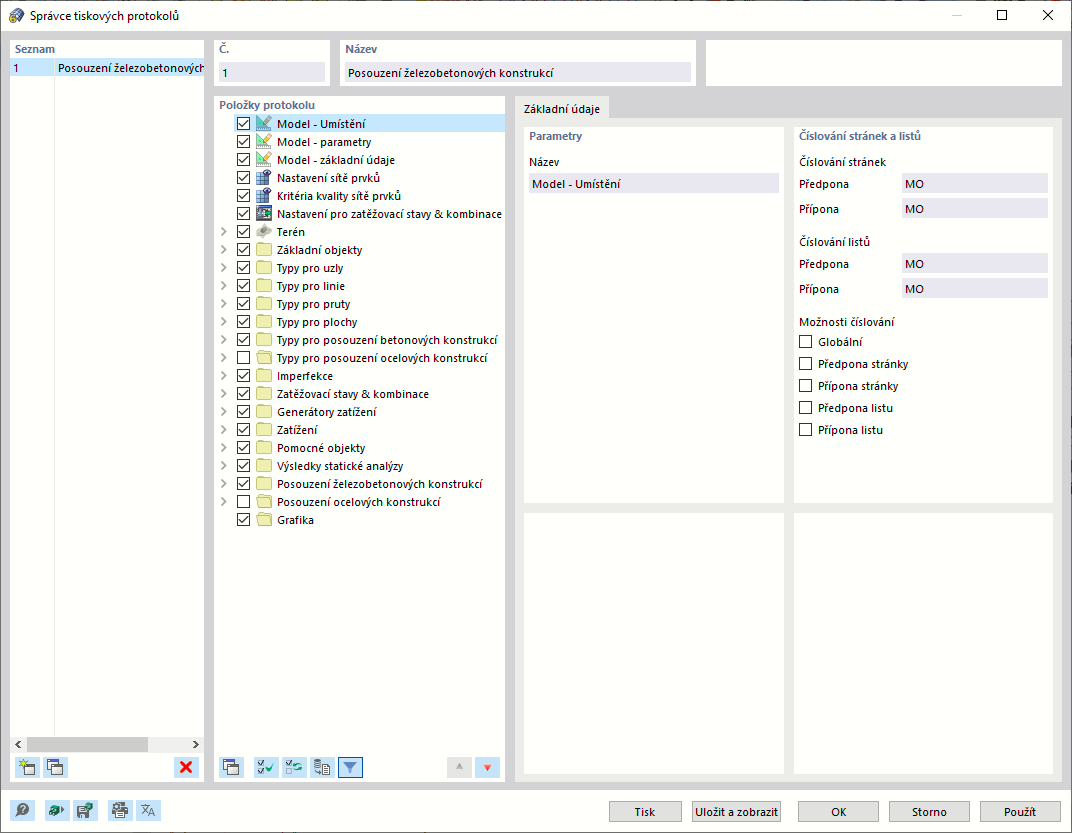The width and height of the screenshot is (1072, 833).
Task: Check Typy pro posouzení ocelových konstrukcí
Action: (x=243, y=358)
